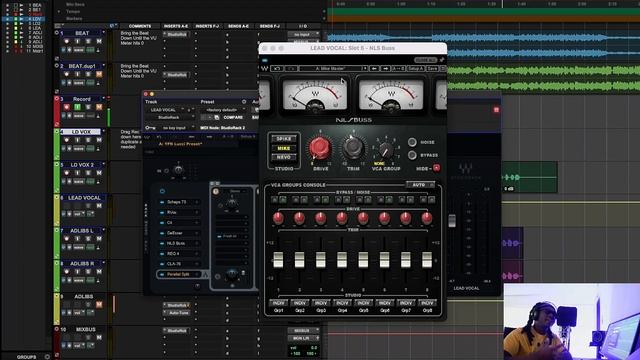The width and height of the screenshot is (640, 360).
Task: Click the SENDS A-E column header
Action: click(238, 26)
